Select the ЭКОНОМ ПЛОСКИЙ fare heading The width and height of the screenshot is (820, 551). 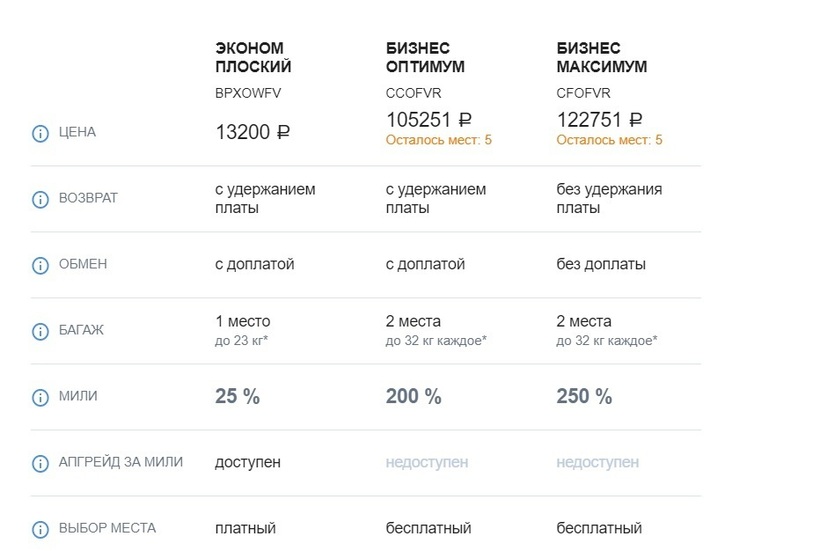coord(253,57)
